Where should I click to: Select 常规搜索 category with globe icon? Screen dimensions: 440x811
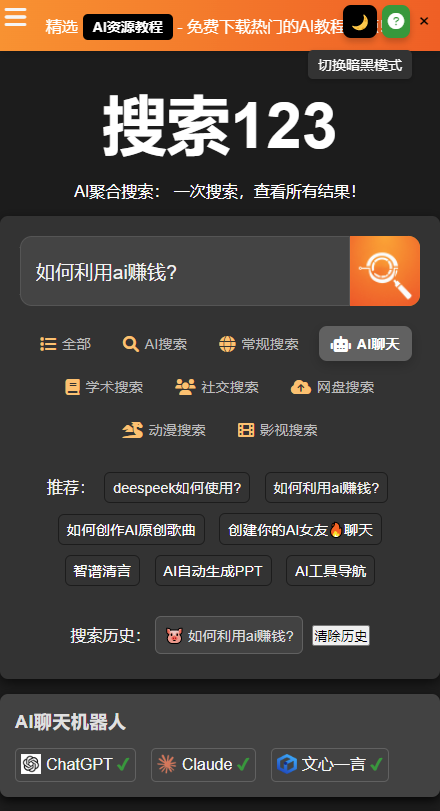(x=259, y=344)
